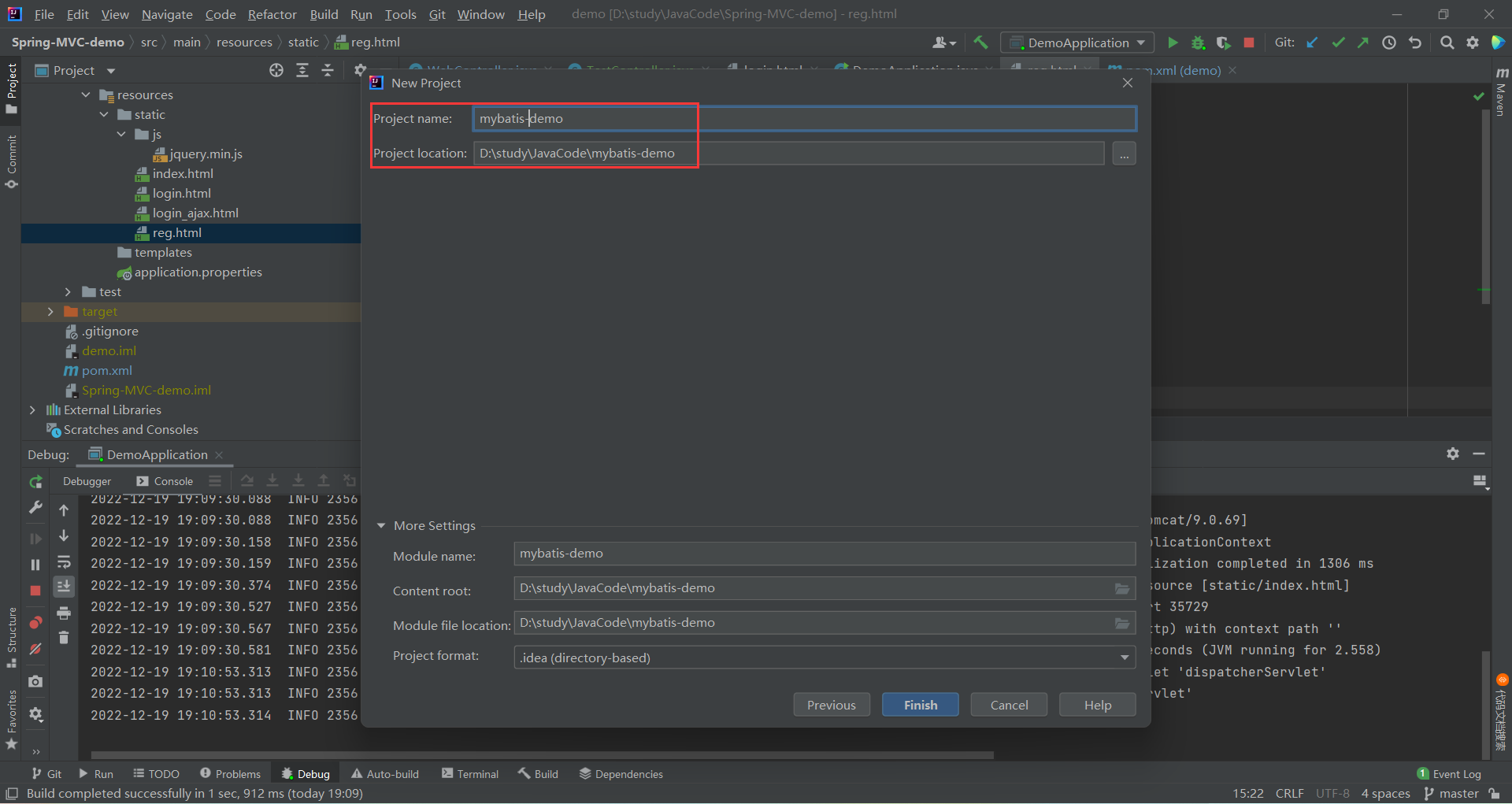Switch to the Console tab
This screenshot has width=1512, height=804.
[x=165, y=481]
